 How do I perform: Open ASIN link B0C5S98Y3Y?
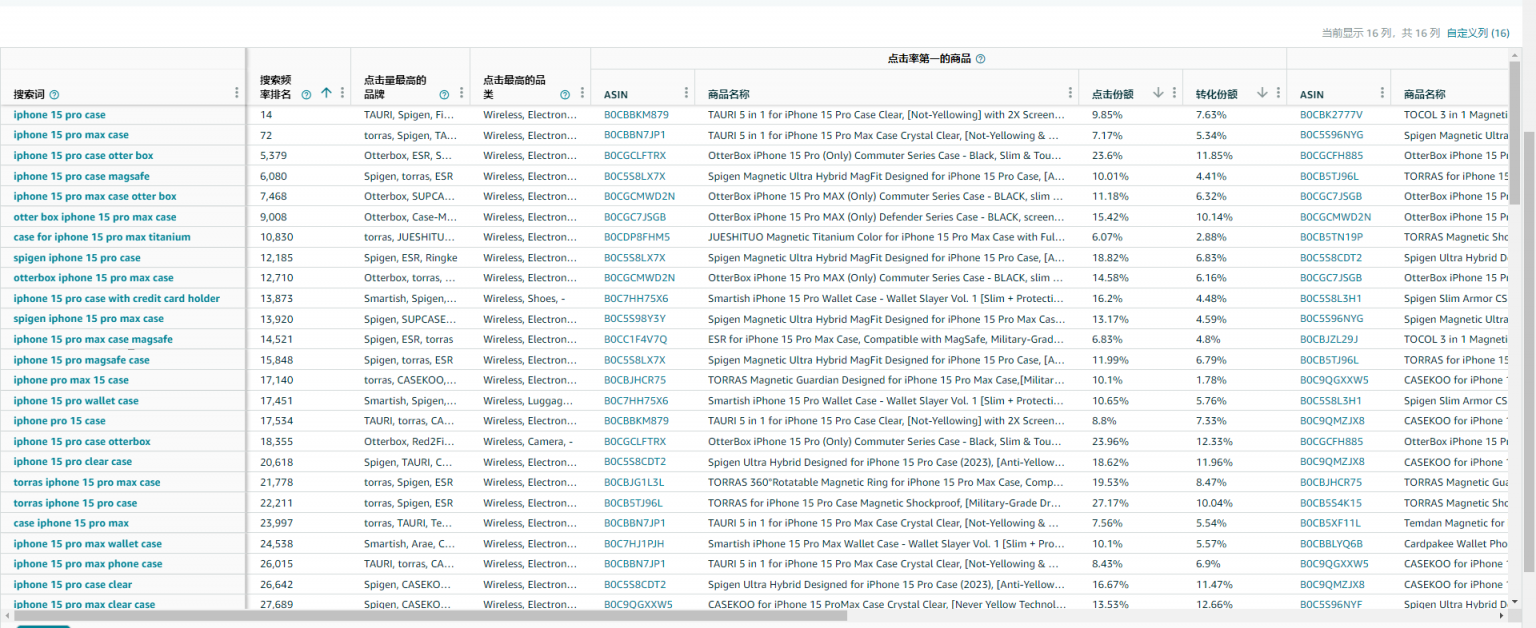(x=635, y=319)
